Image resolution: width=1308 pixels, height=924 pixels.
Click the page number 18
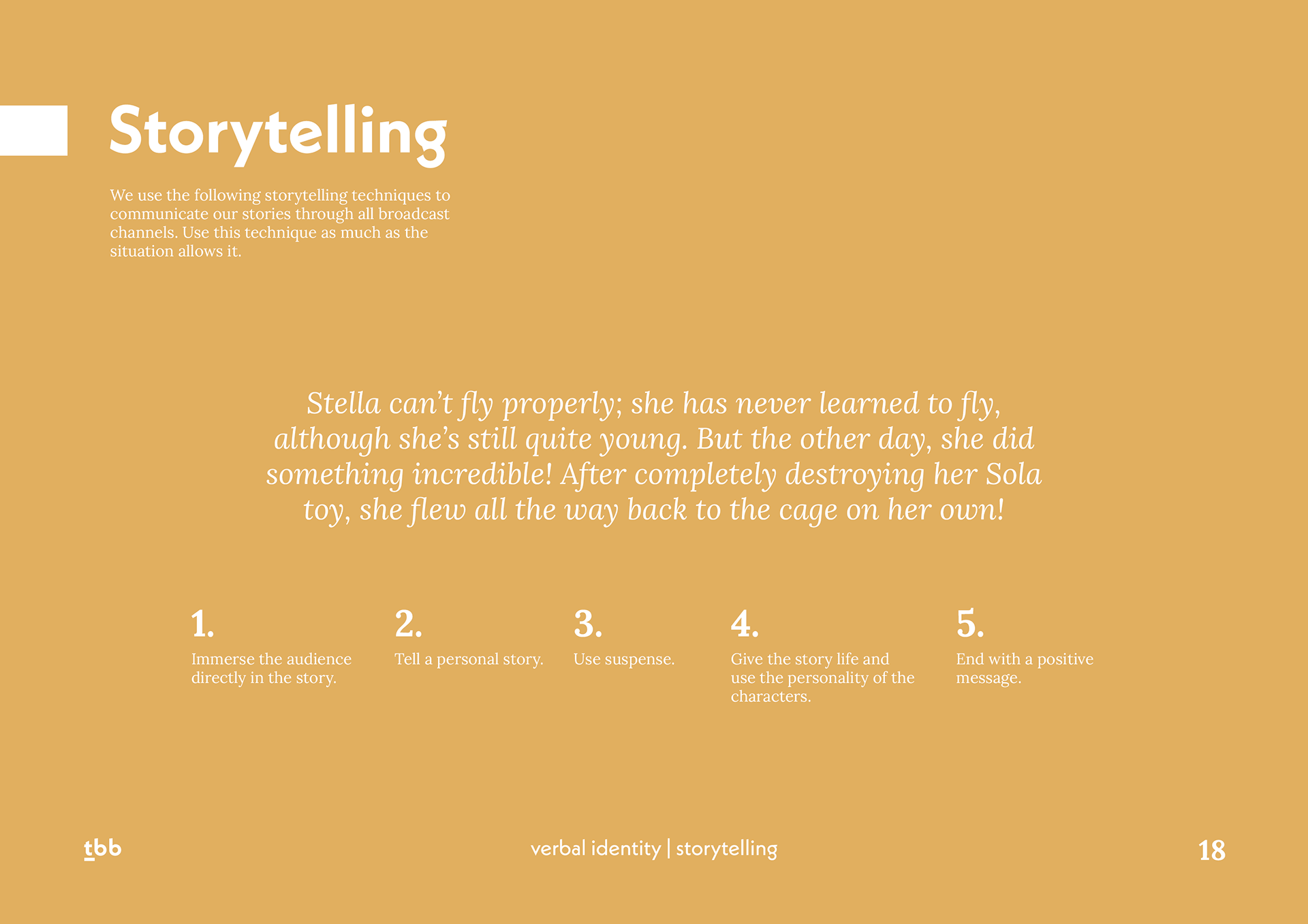pos(1211,850)
